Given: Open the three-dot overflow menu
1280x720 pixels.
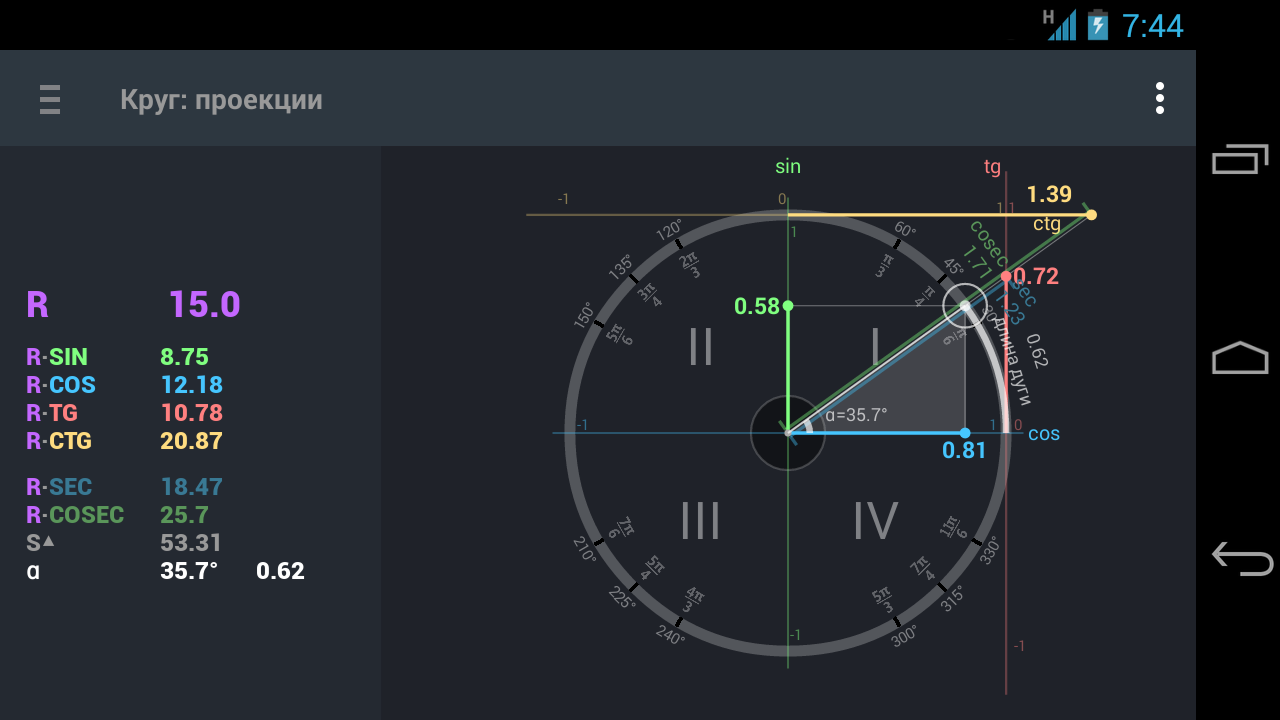Looking at the screenshot, I should coord(1160,98).
